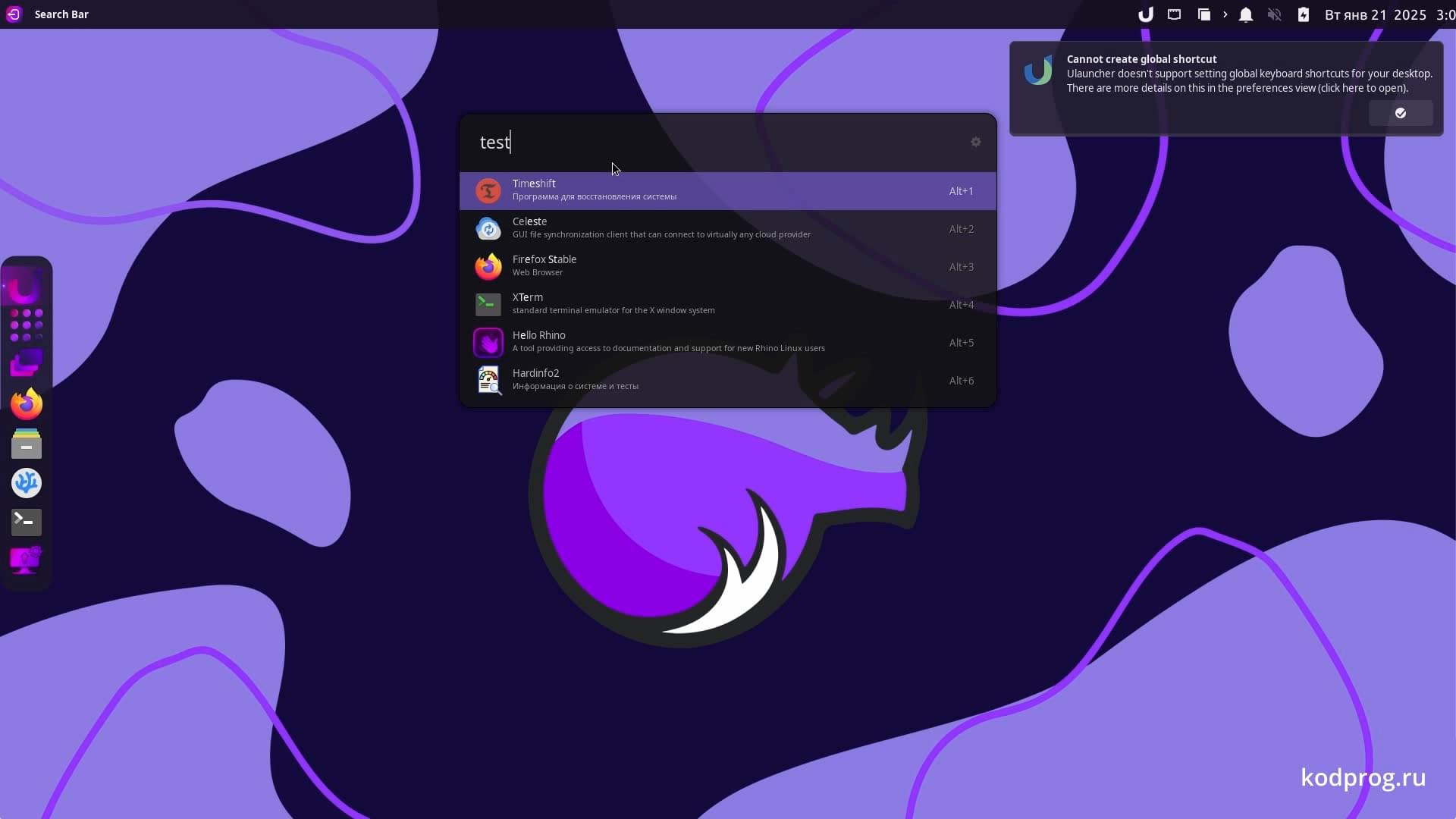Open system settings monitor icon in dock

tap(27, 560)
